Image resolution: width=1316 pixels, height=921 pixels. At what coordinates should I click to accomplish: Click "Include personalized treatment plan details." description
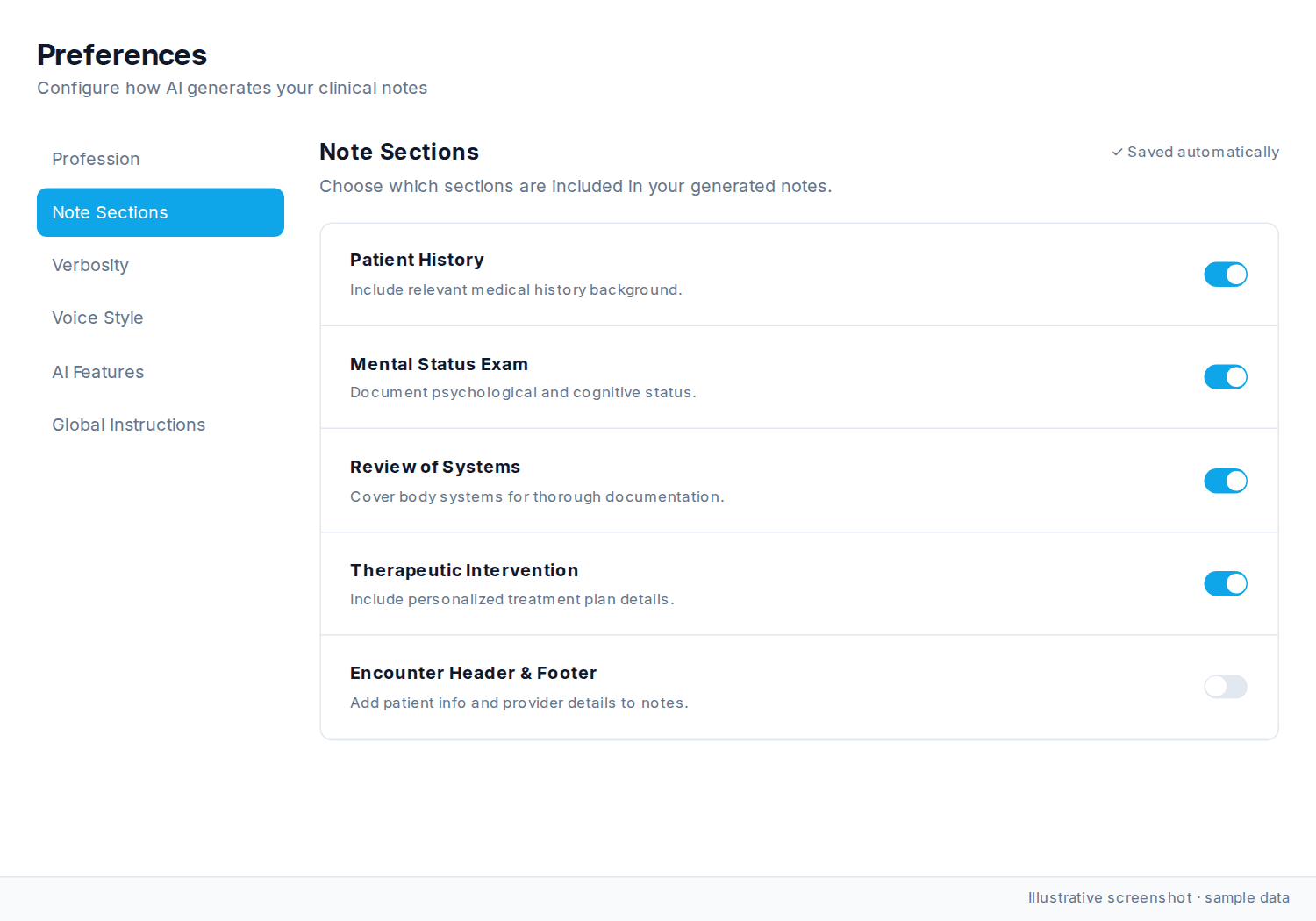512,599
